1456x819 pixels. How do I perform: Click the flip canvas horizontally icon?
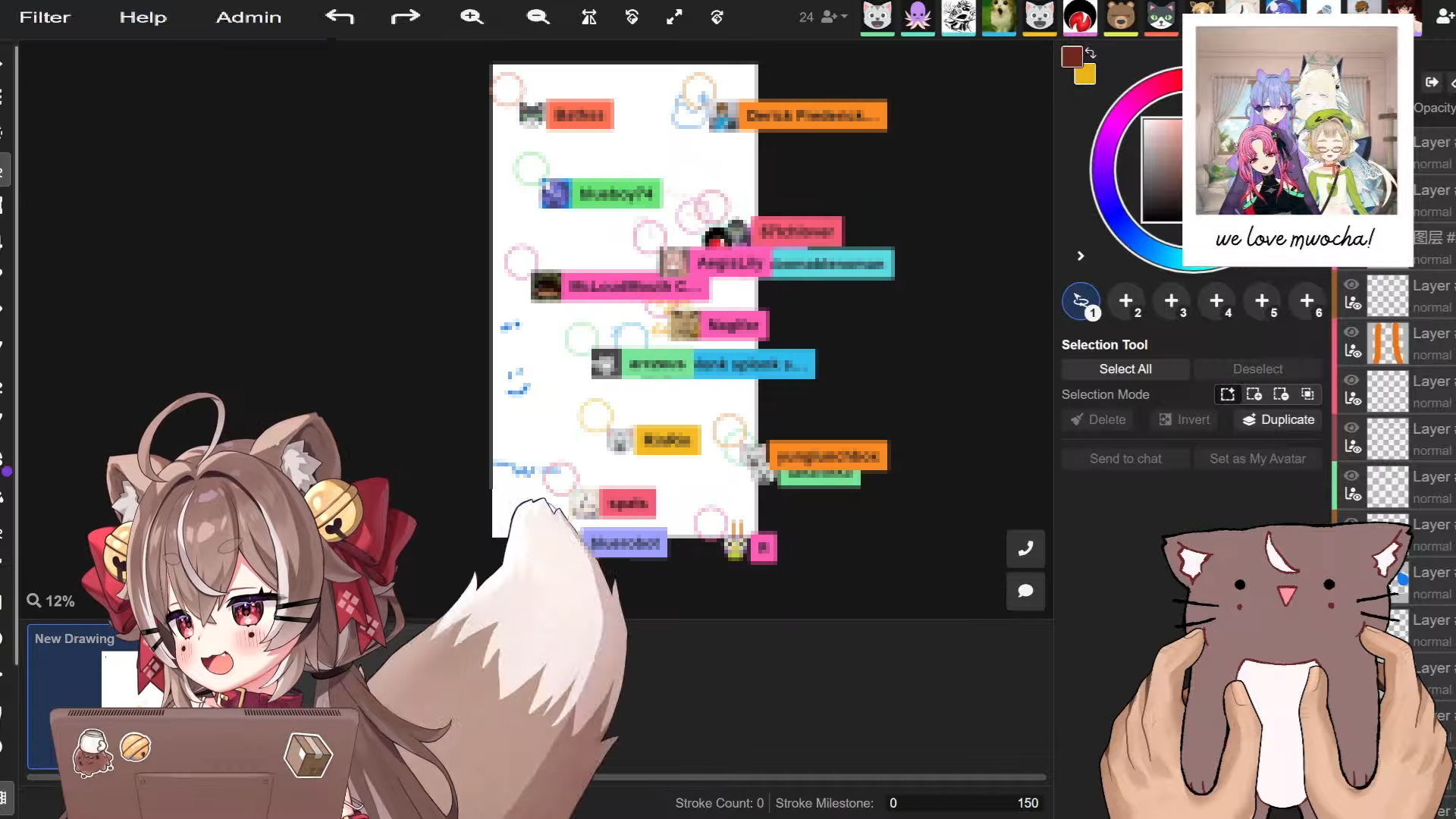pyautogui.click(x=589, y=17)
